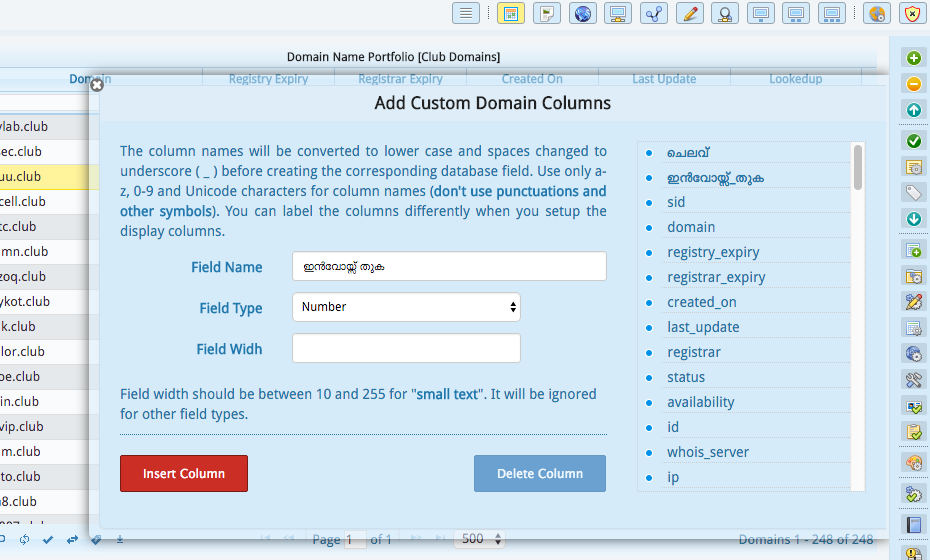Select 'sid' in the column list

[676, 202]
